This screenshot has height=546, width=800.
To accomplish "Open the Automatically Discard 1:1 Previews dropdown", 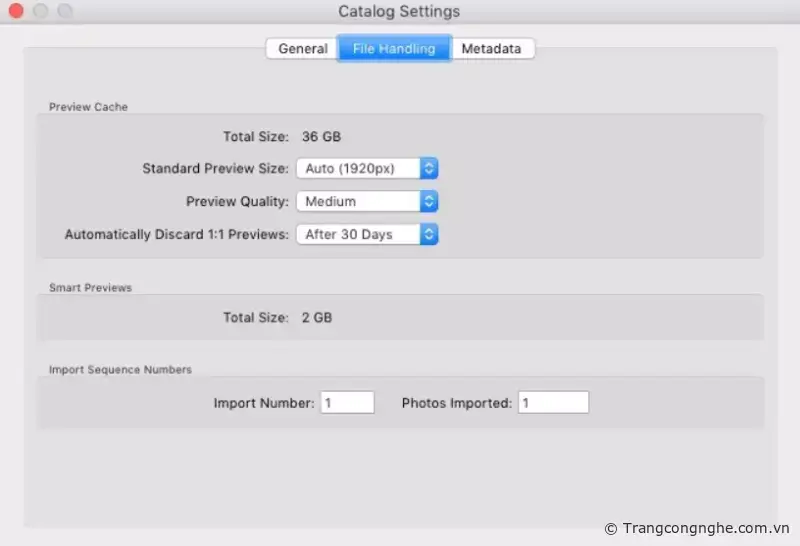I will [367, 234].
